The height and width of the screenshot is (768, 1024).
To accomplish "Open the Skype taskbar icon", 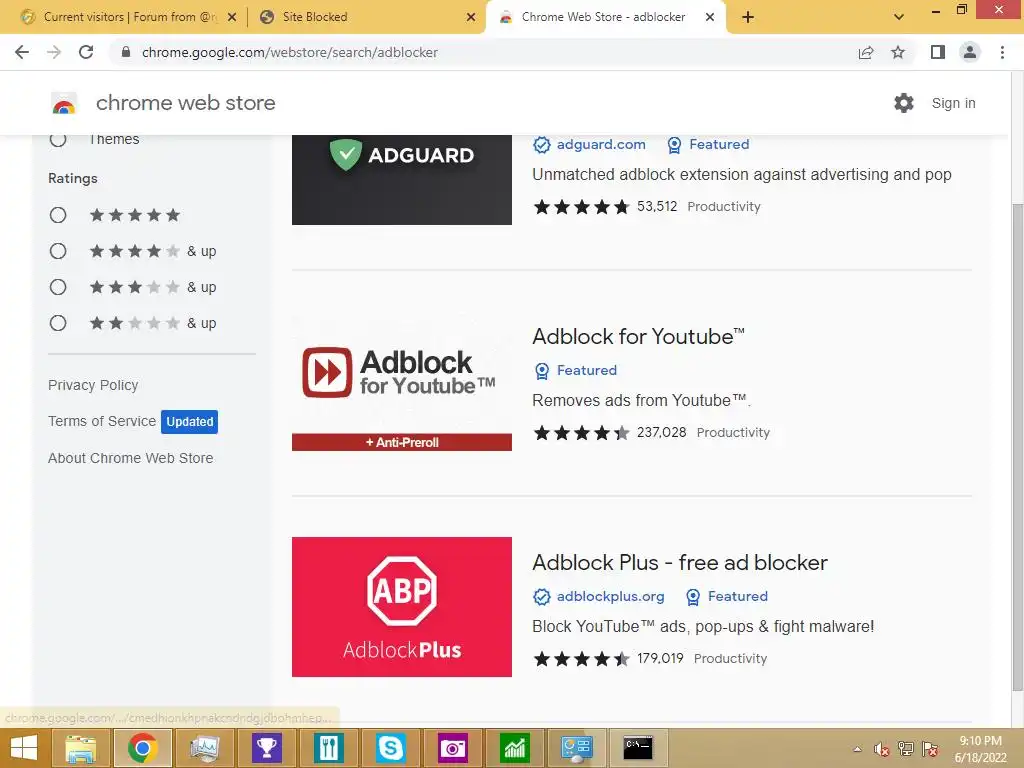I will [x=391, y=748].
